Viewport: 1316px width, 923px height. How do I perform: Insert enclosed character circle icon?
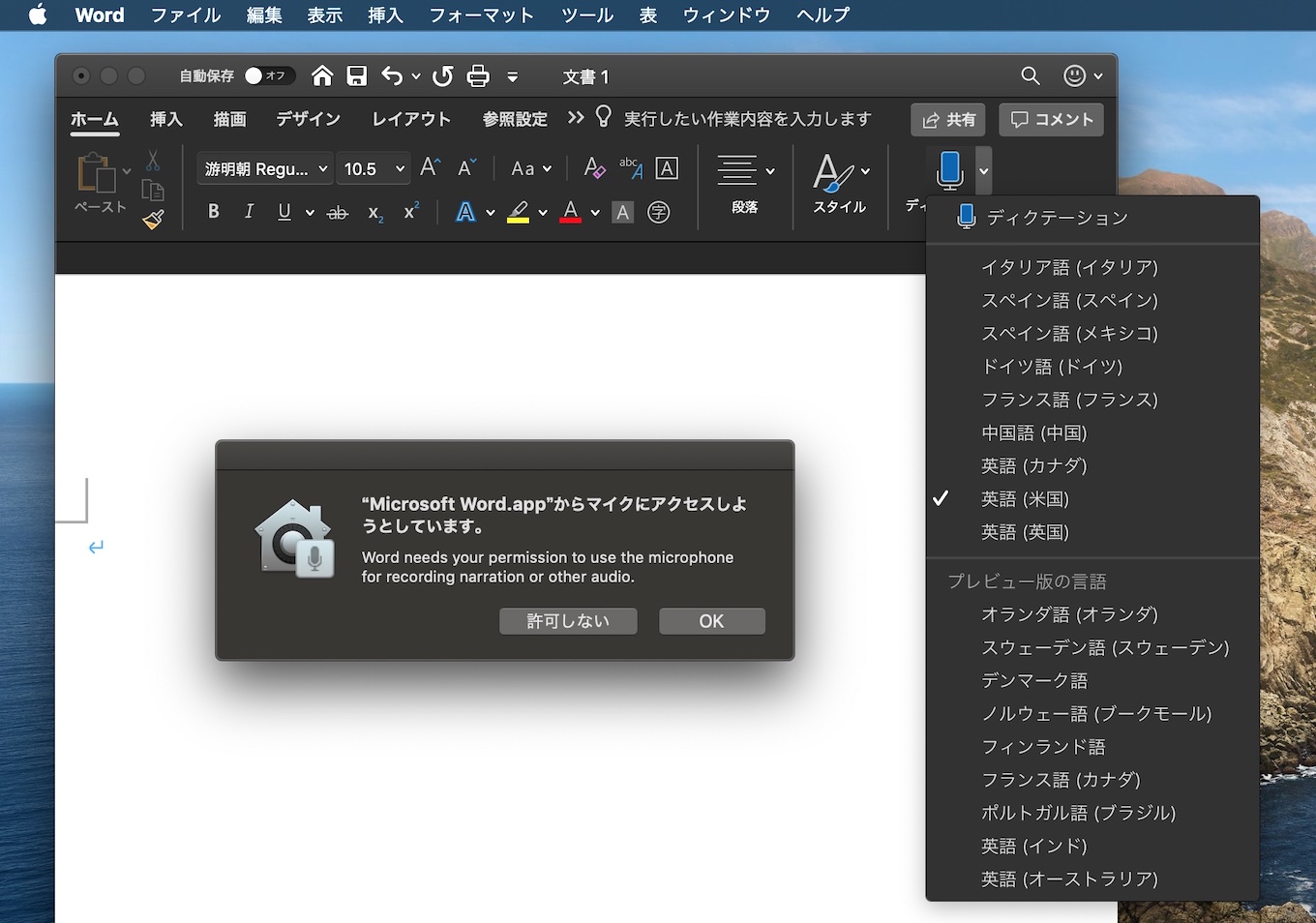tap(659, 213)
